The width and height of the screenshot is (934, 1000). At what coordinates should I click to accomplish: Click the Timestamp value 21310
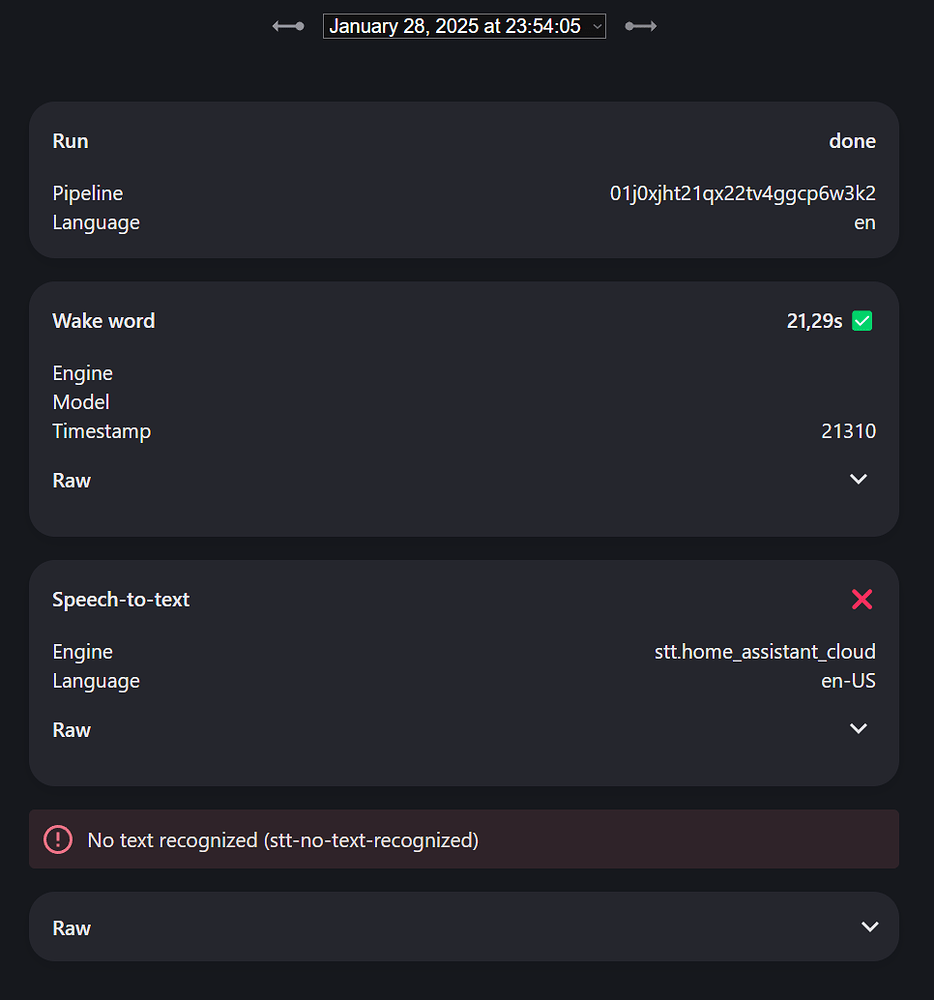click(848, 431)
